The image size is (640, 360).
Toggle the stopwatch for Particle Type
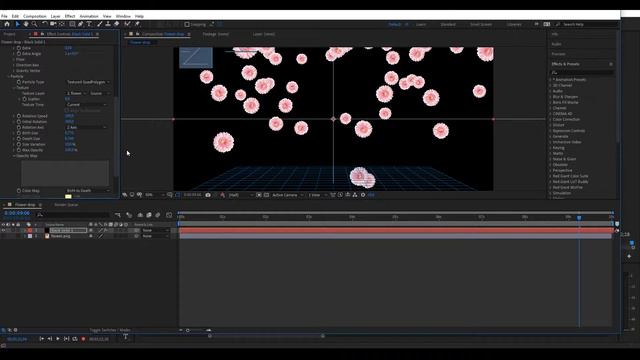click(x=19, y=82)
